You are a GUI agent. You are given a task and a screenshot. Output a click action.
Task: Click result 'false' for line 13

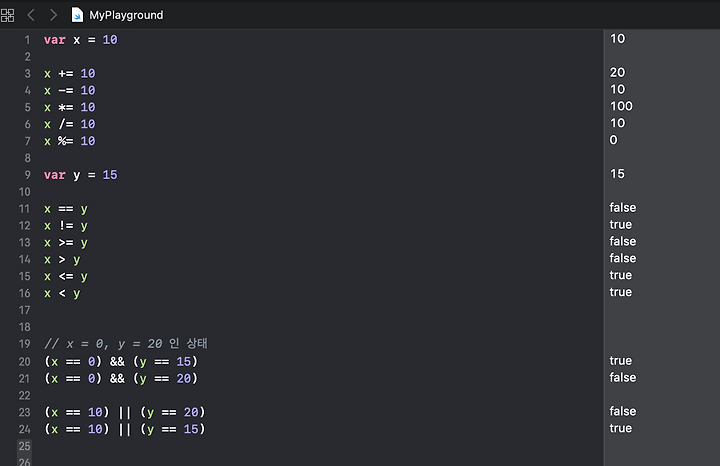pyautogui.click(x=623, y=241)
